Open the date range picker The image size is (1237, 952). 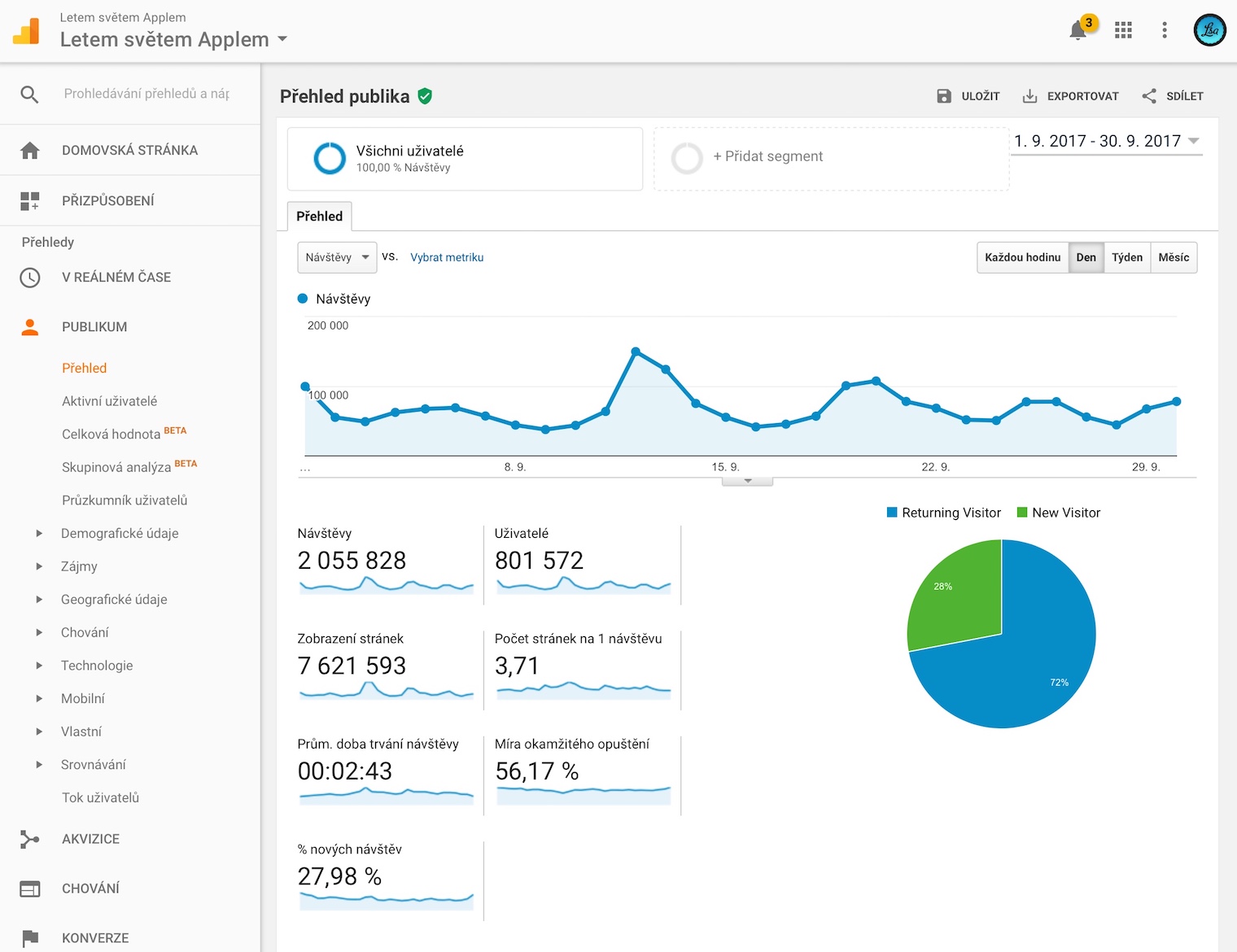tap(1106, 142)
